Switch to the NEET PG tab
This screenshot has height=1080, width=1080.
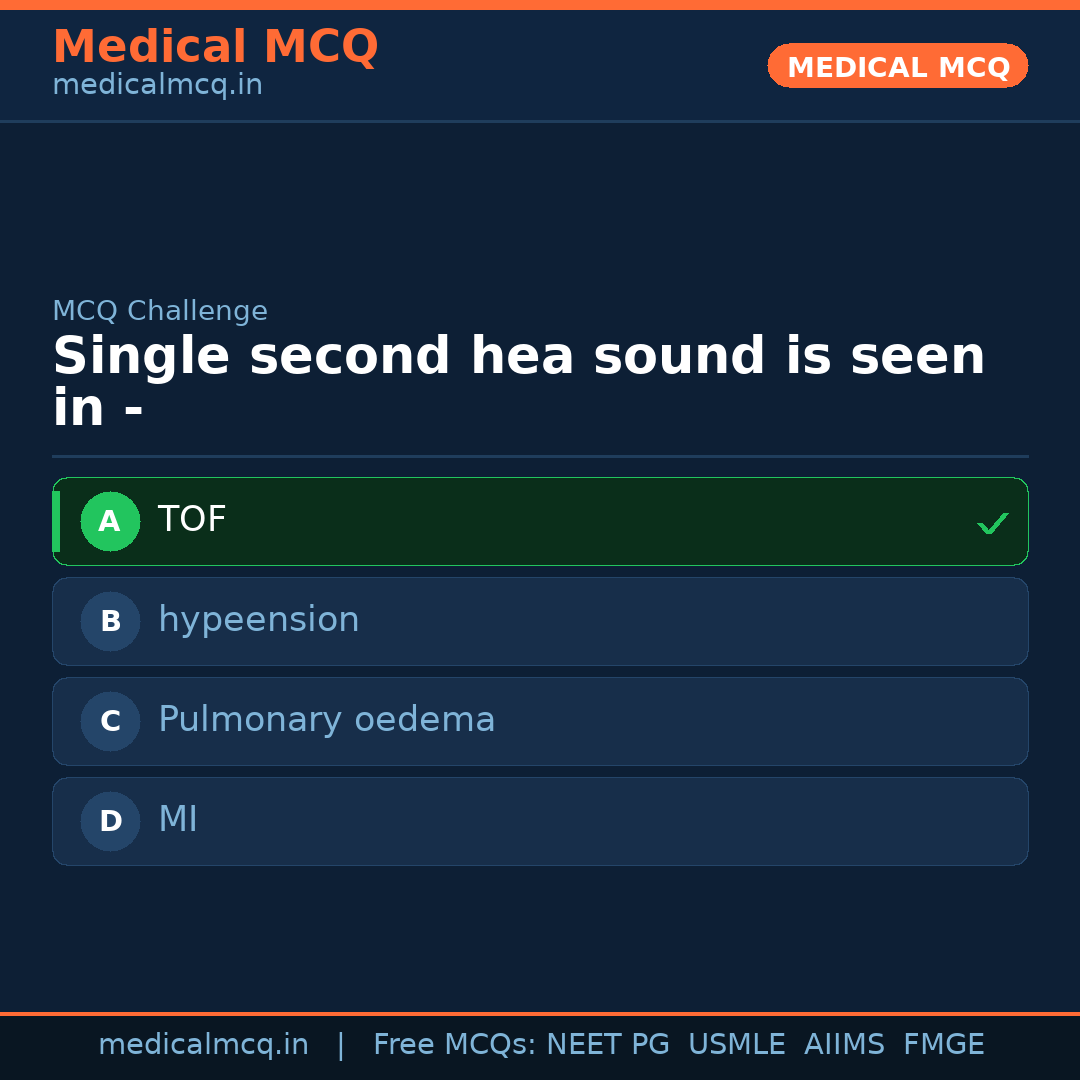click(607, 1043)
